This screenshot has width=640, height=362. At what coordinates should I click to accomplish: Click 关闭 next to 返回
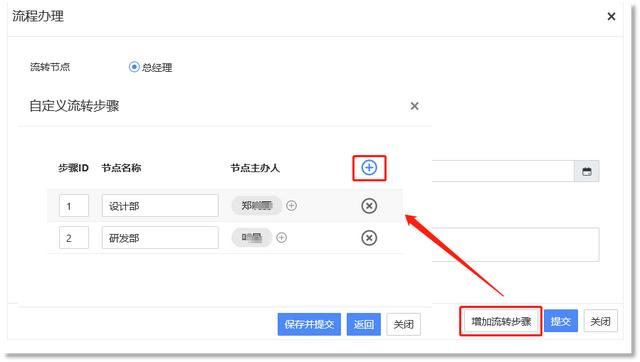tap(403, 324)
